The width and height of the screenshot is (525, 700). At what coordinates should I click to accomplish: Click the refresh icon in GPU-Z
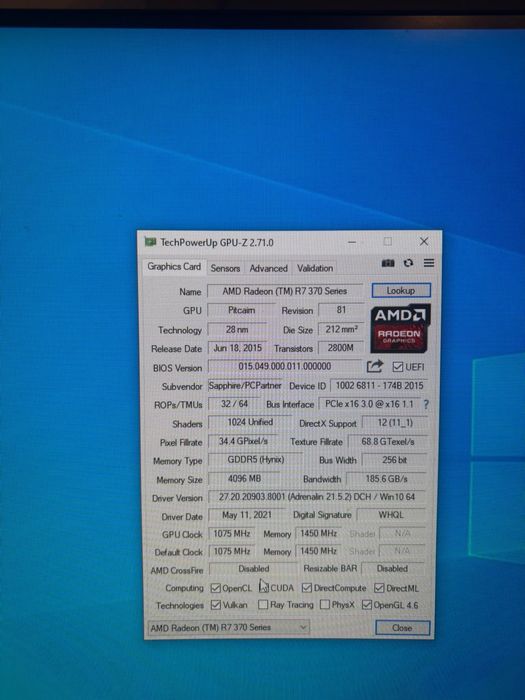(x=408, y=263)
